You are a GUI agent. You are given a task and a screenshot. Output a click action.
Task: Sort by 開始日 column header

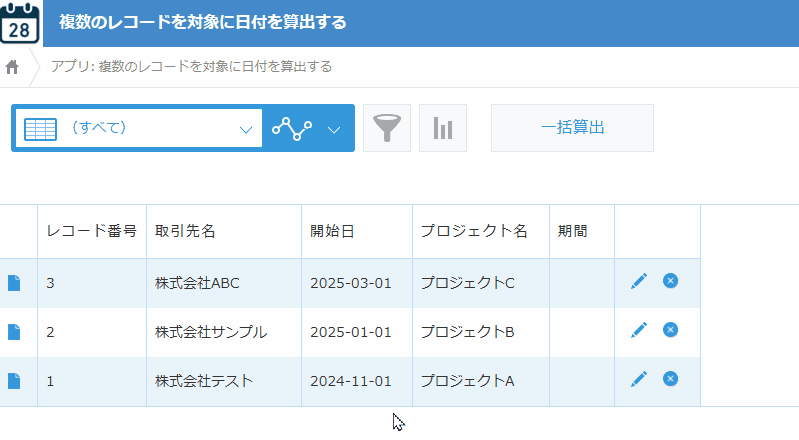332,232
